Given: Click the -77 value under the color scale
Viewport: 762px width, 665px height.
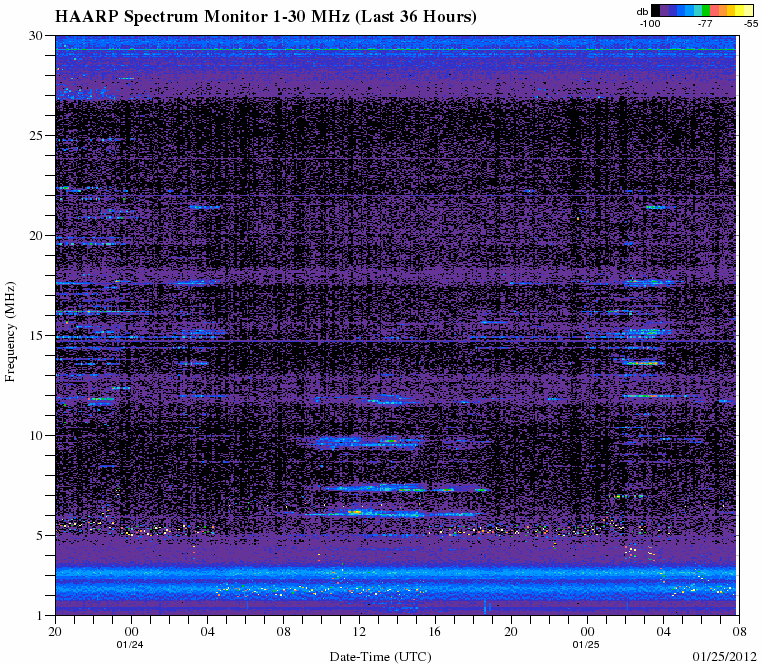Looking at the screenshot, I should pos(705,23).
